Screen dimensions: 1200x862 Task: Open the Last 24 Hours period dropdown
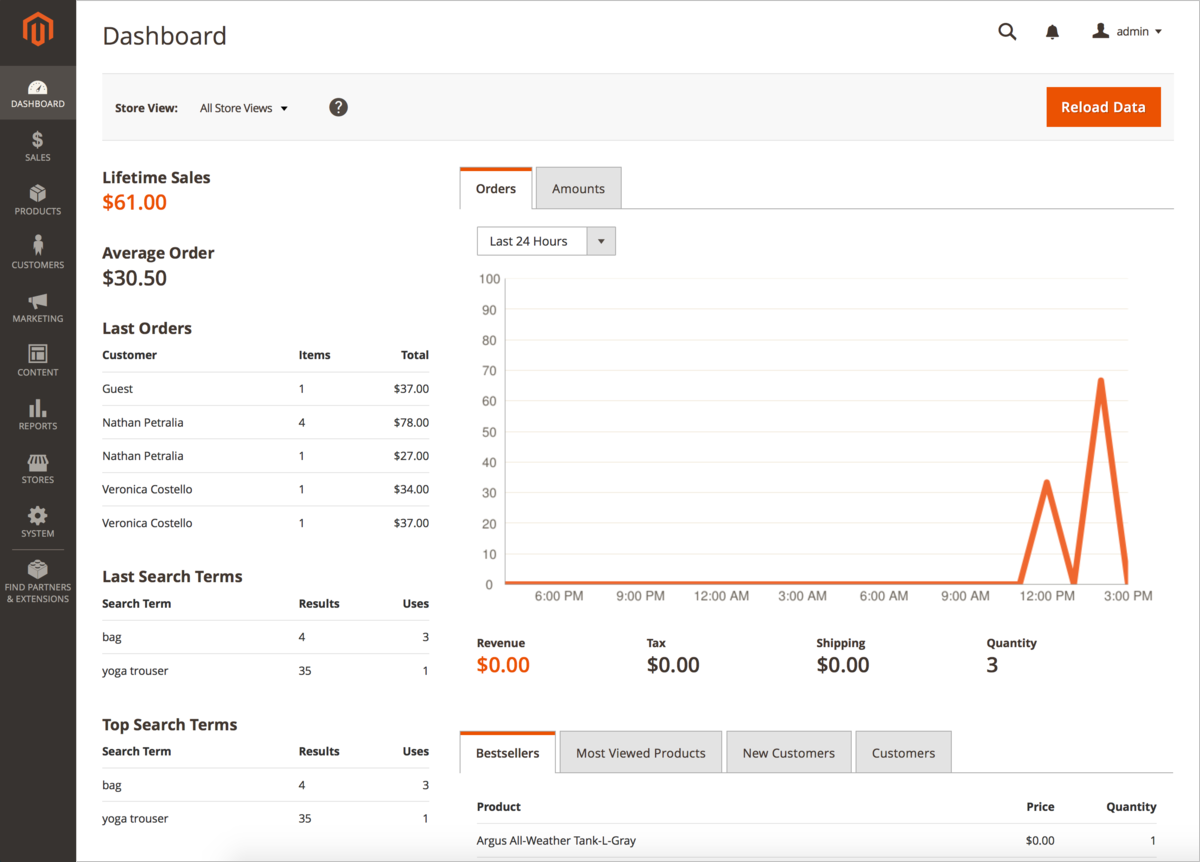click(x=546, y=240)
